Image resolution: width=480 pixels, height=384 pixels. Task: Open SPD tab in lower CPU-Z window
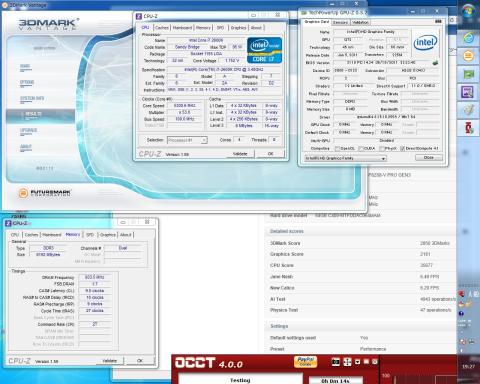pos(90,235)
